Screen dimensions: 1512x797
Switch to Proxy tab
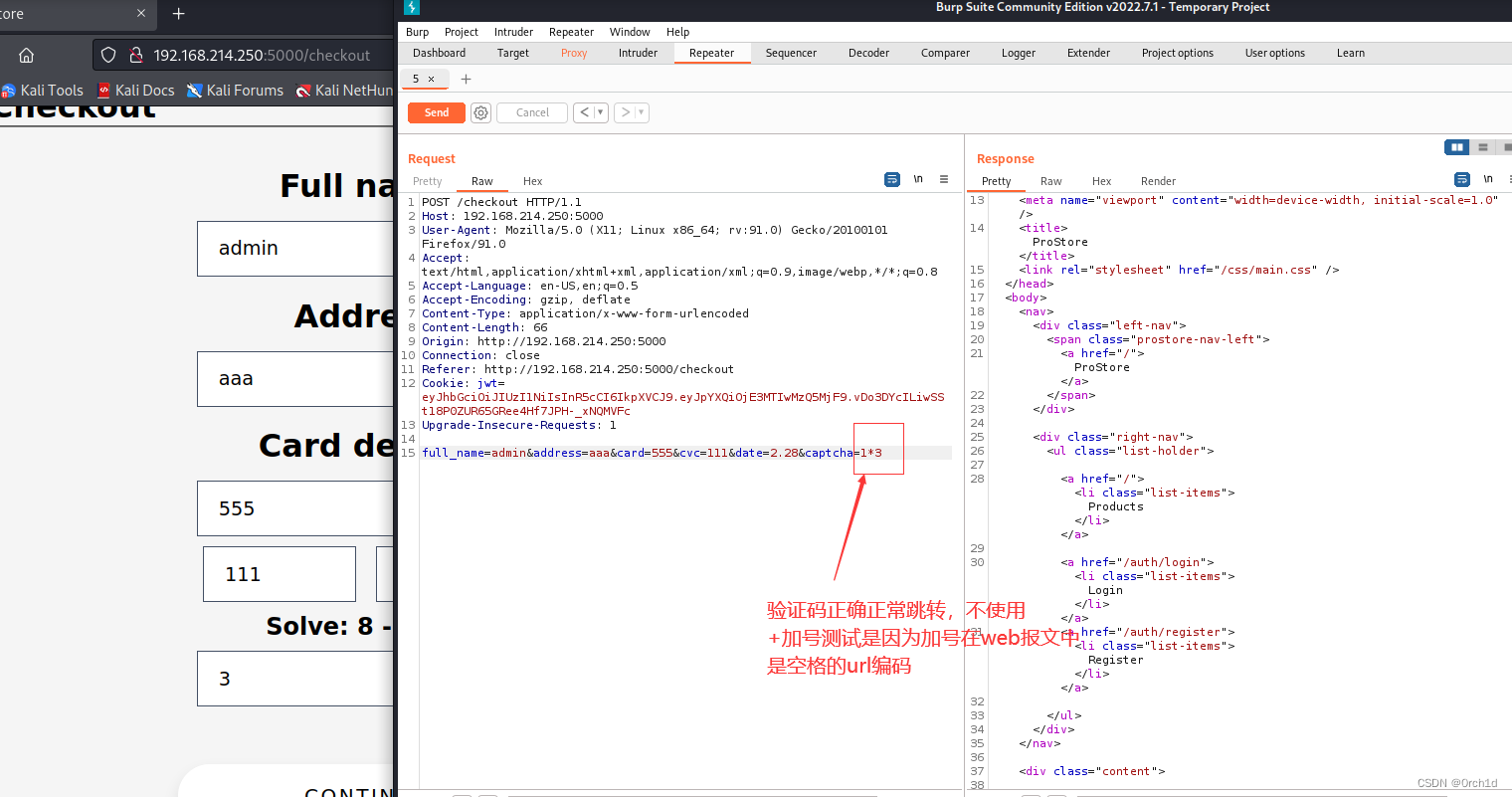tap(574, 53)
